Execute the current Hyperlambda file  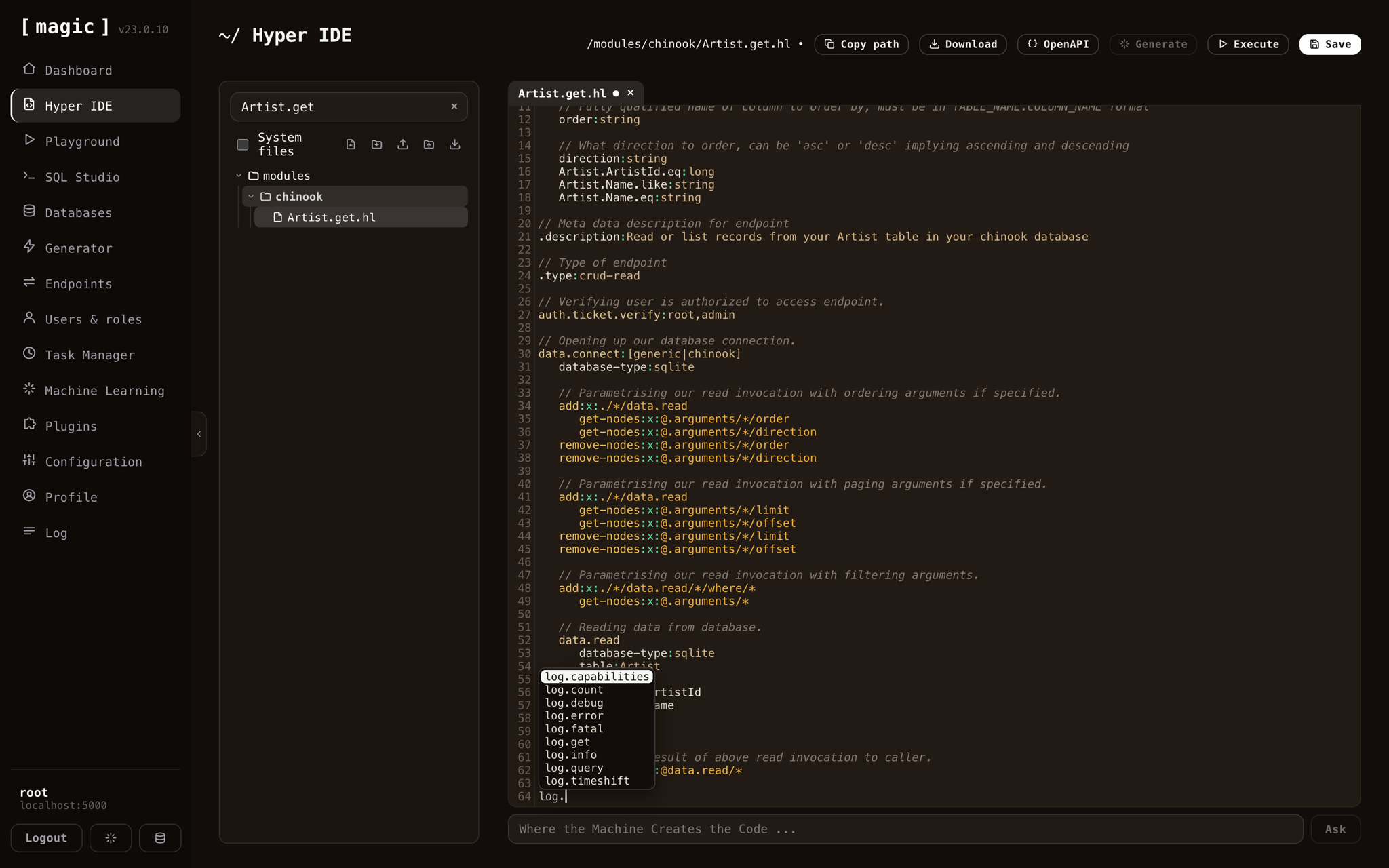click(x=1248, y=44)
